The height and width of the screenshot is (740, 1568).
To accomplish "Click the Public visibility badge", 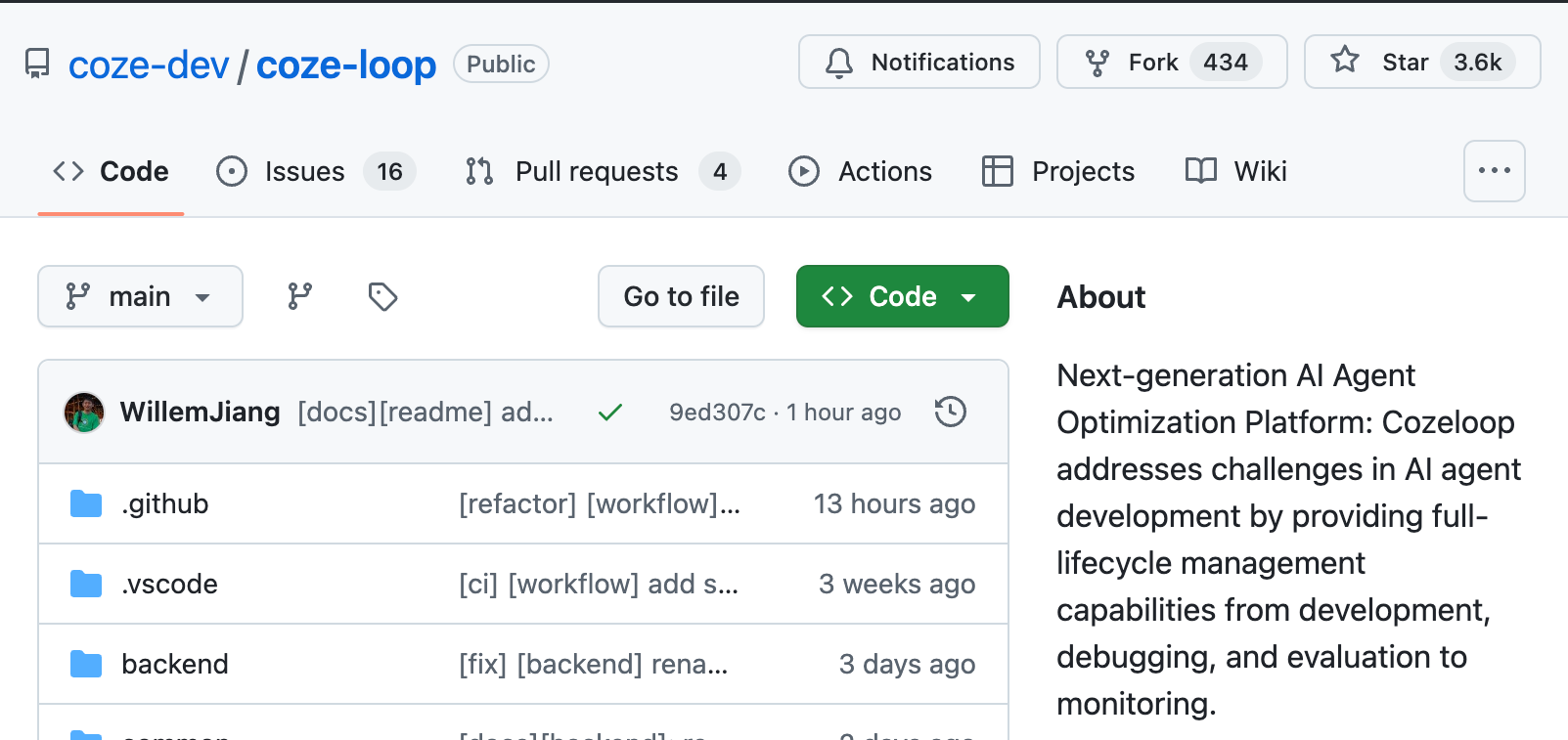I will click(x=501, y=64).
